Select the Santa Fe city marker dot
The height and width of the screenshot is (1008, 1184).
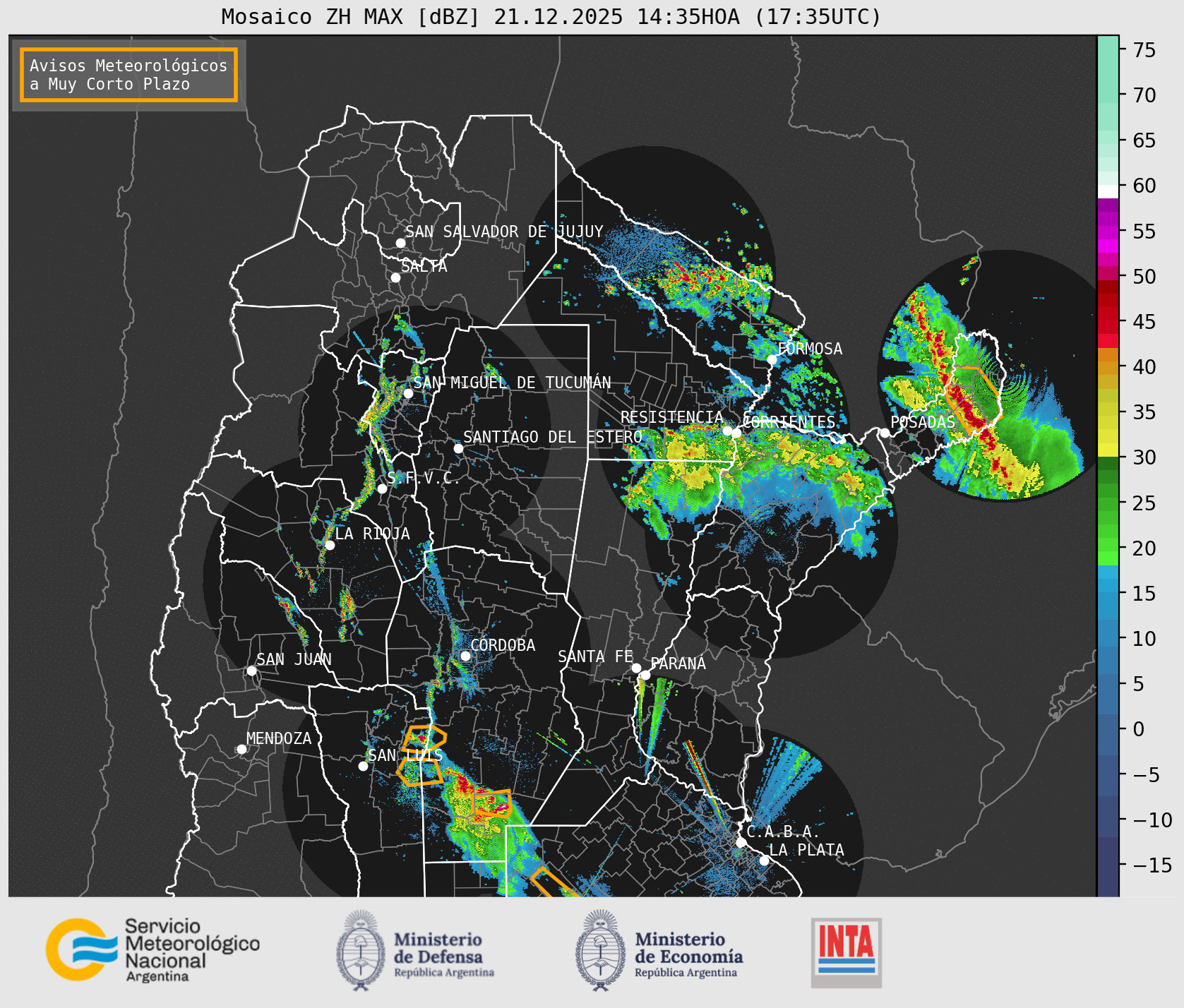(636, 668)
